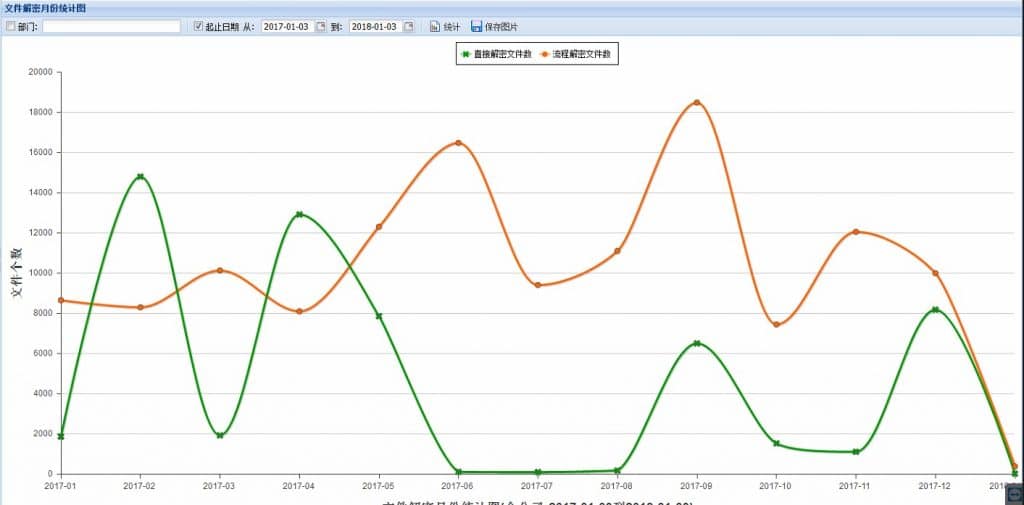This screenshot has width=1024, height=505.
Task: Click the 文件个数 y-axis title
Action: point(18,273)
